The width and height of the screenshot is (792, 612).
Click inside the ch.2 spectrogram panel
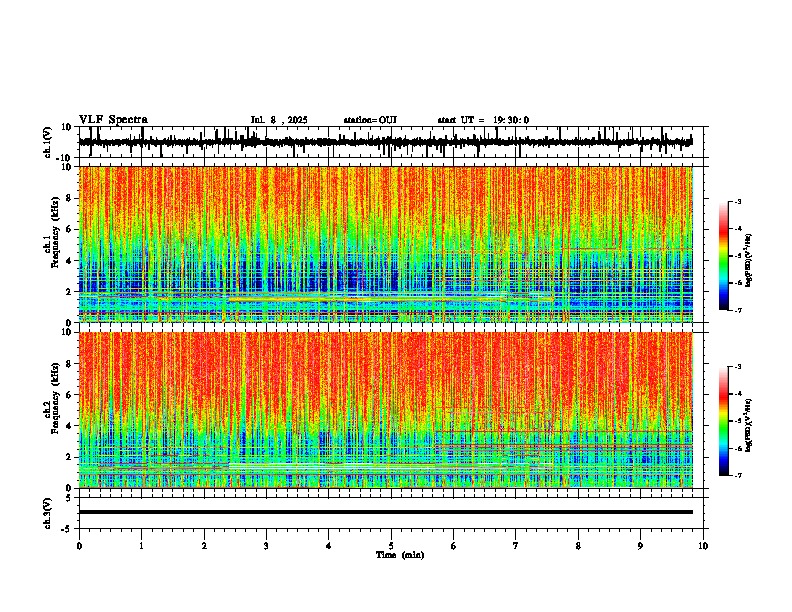386,410
